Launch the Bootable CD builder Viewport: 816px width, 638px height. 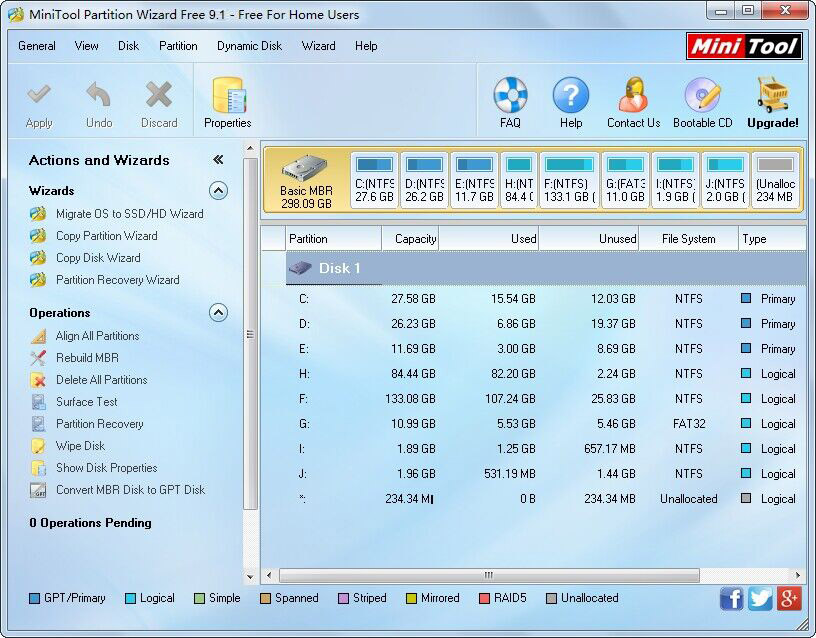pos(702,100)
